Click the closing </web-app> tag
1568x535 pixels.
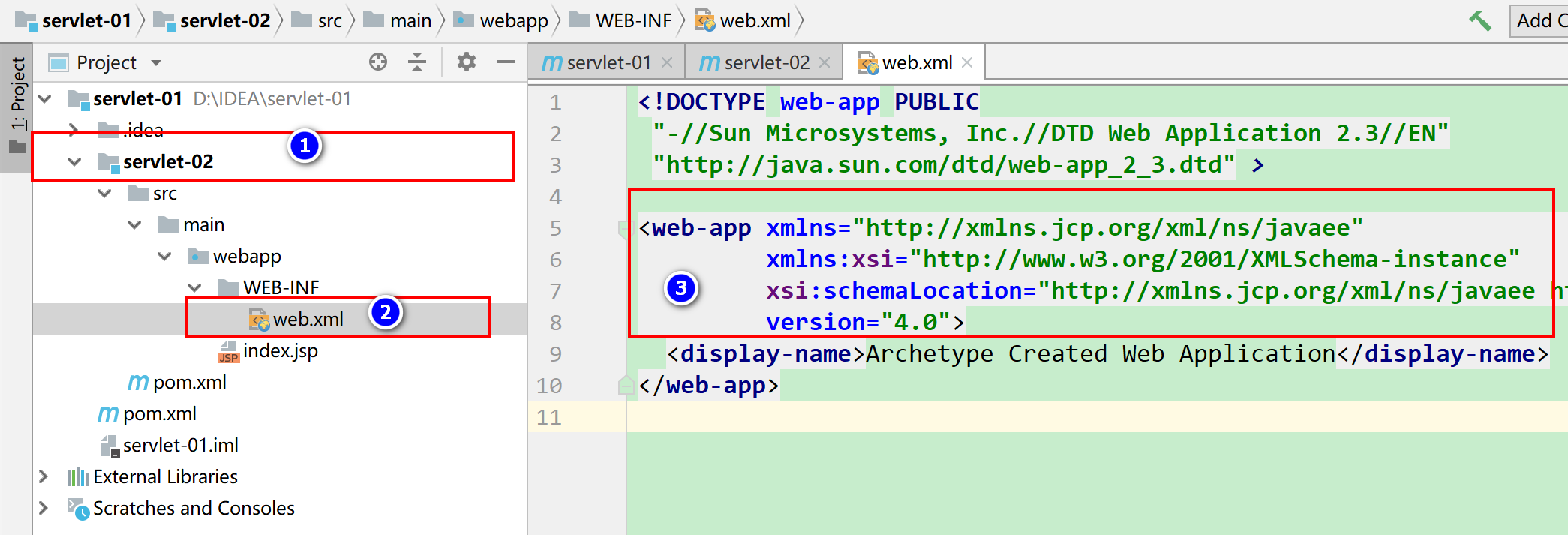click(709, 385)
